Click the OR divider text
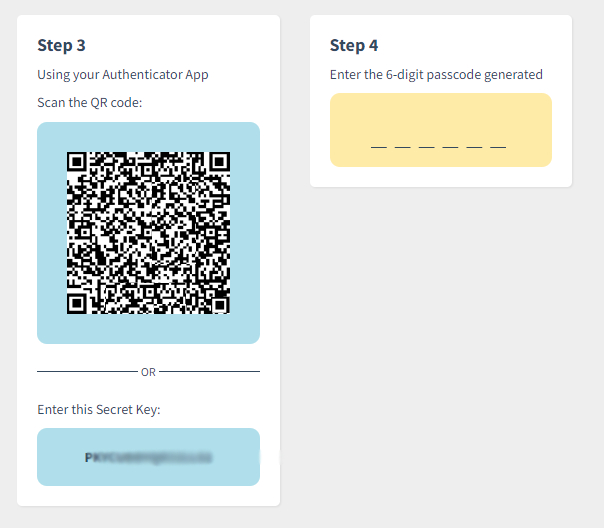The width and height of the screenshot is (604, 528). (x=148, y=372)
